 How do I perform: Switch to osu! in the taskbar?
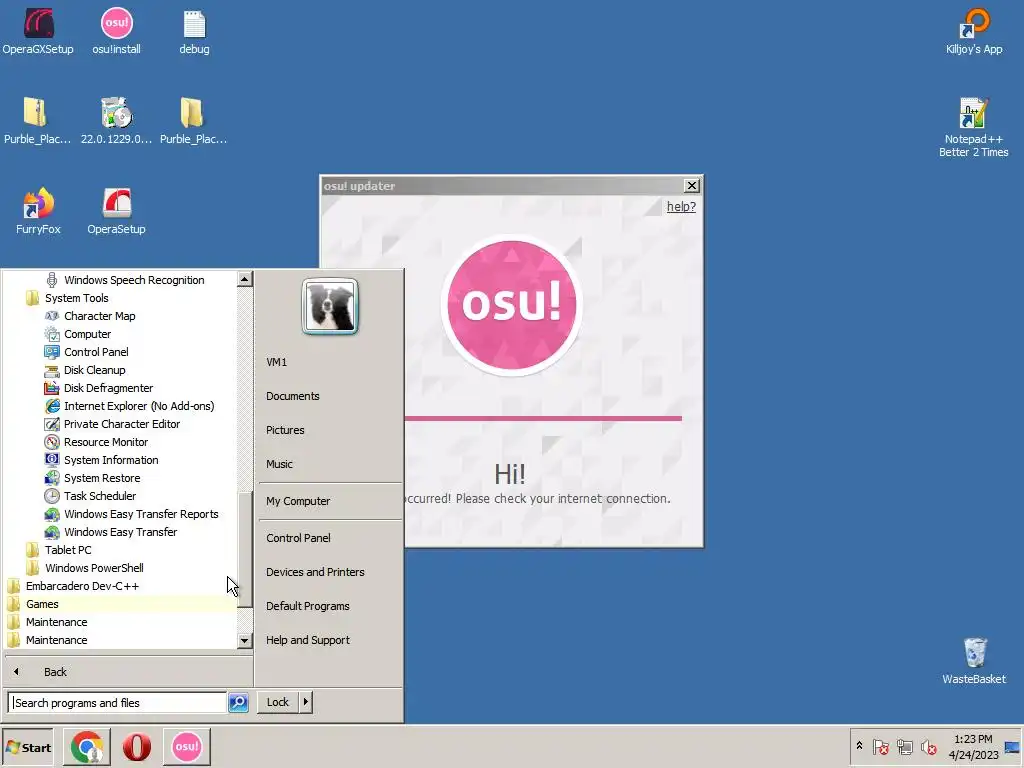(187, 747)
